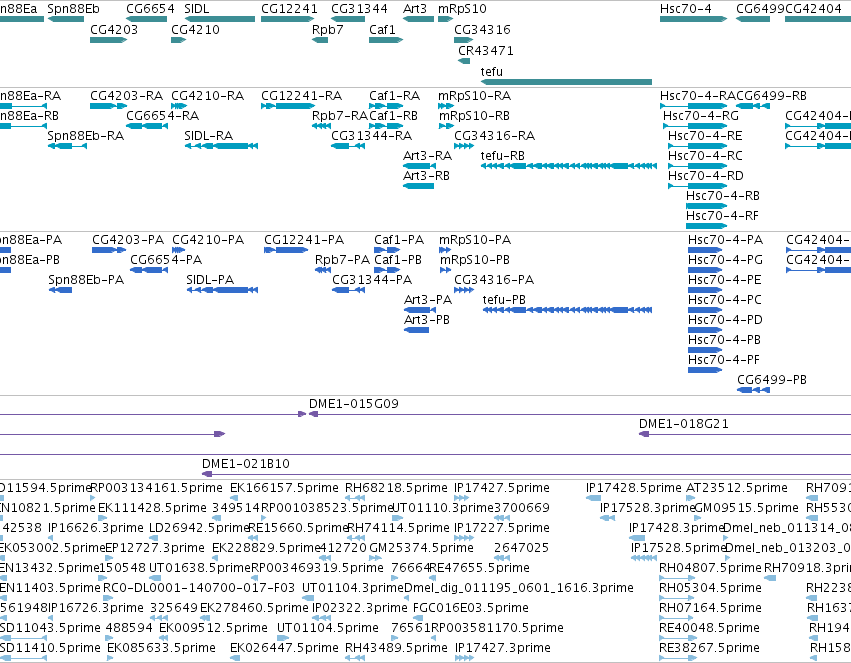This screenshot has height=663, width=851.
Task: Open the Rpb7-RA transcript label
Action: [x=340, y=116]
